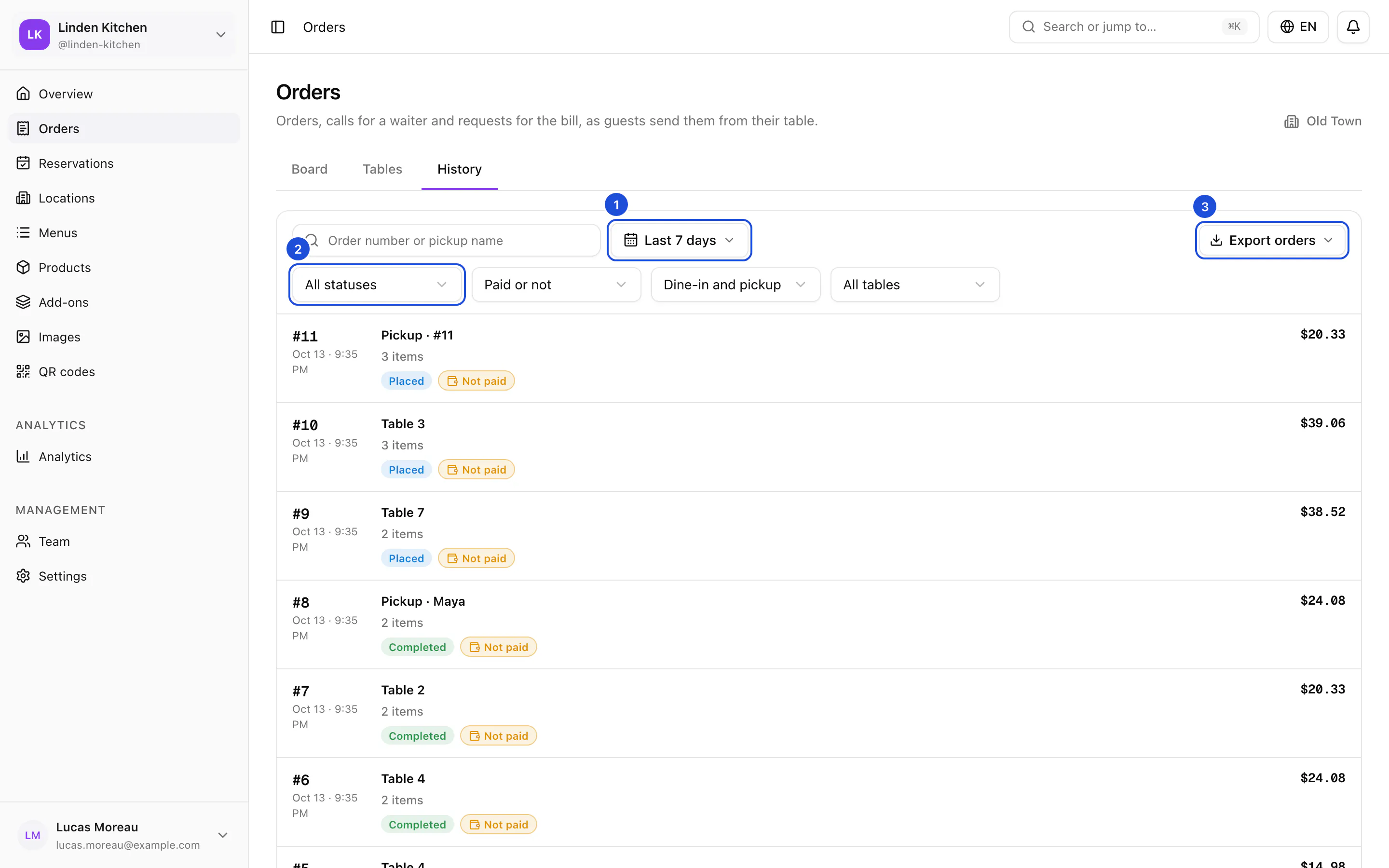Click the Settings gear icon

[x=23, y=576]
